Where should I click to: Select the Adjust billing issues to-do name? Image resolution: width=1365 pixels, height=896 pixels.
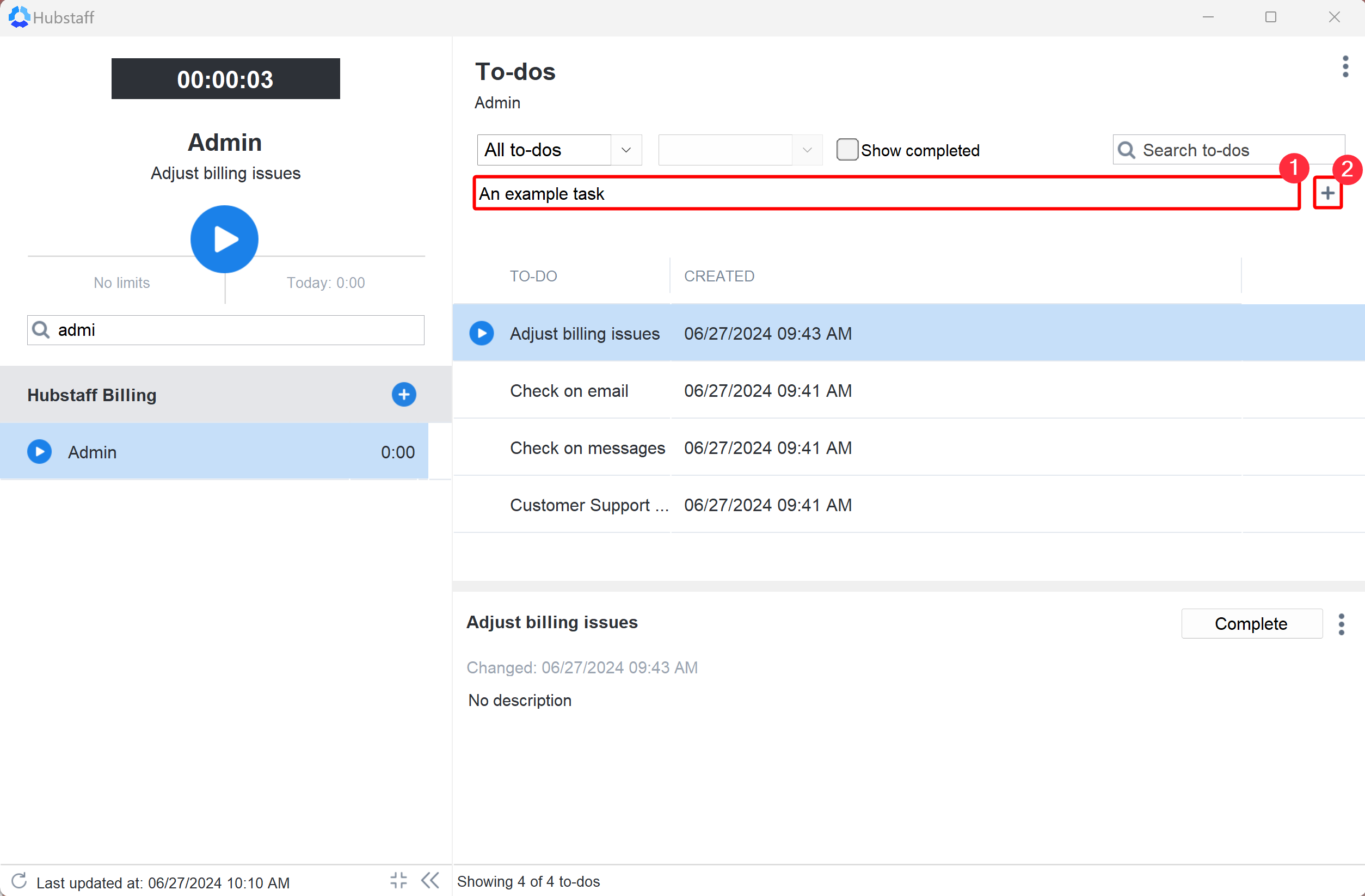585,333
